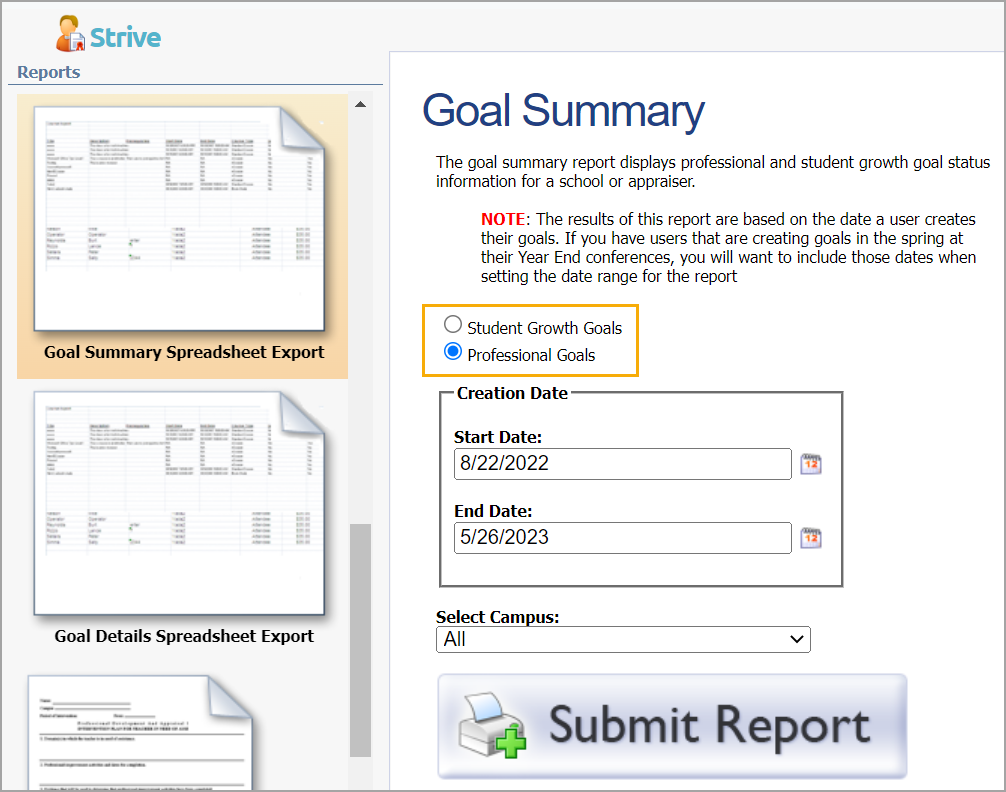Click the Goal Summary Spreadsheet Export label

pyautogui.click(x=184, y=352)
